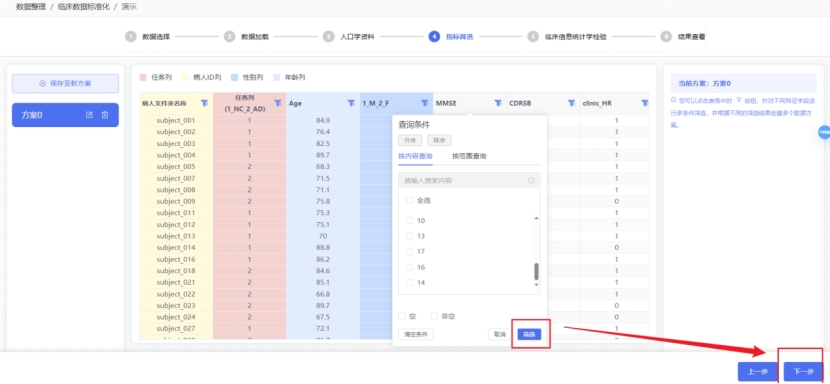Proceed with 下一步 button
This screenshot has width=830, height=384.
[804, 372]
